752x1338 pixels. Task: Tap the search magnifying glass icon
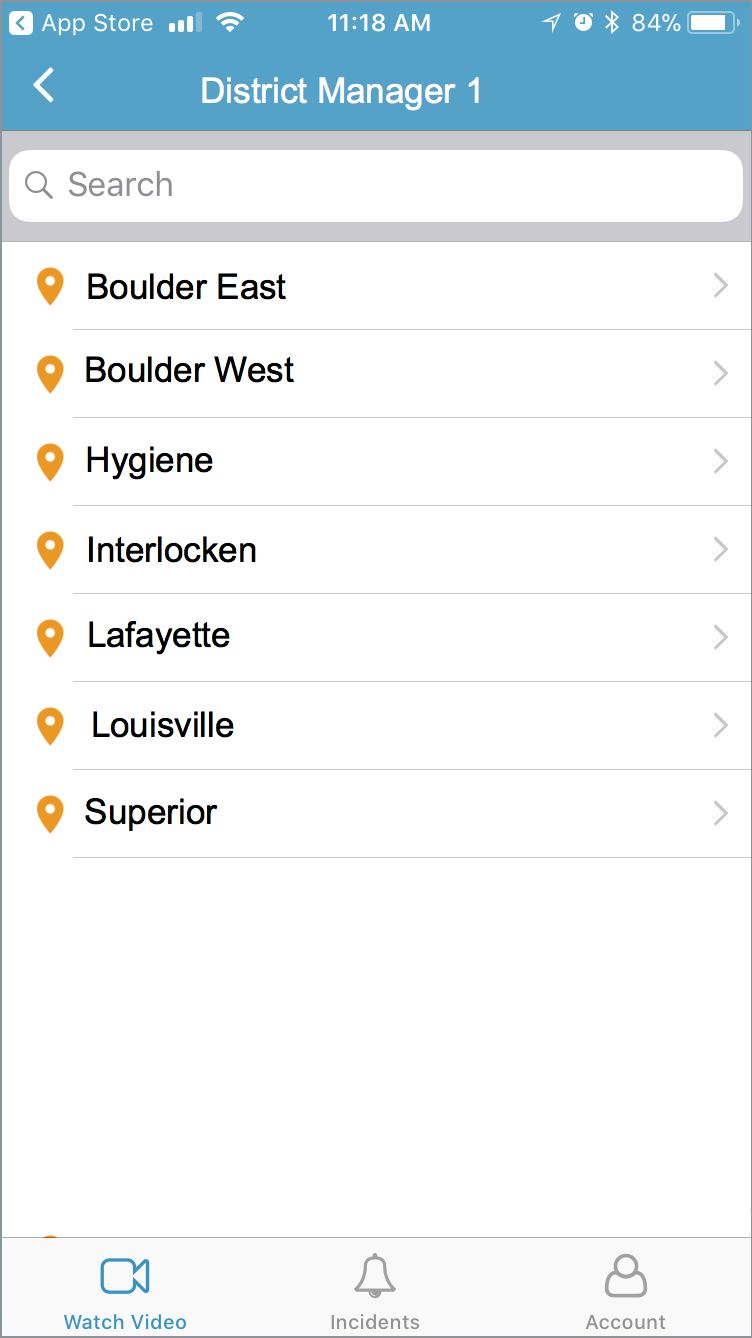pos(39,185)
